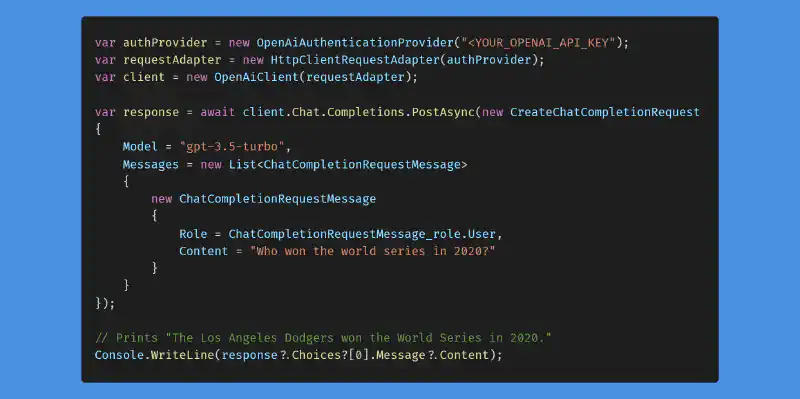This screenshot has height=399, width=800.
Task: Click the requestAdapter variable declaration name
Action: pos(172,60)
